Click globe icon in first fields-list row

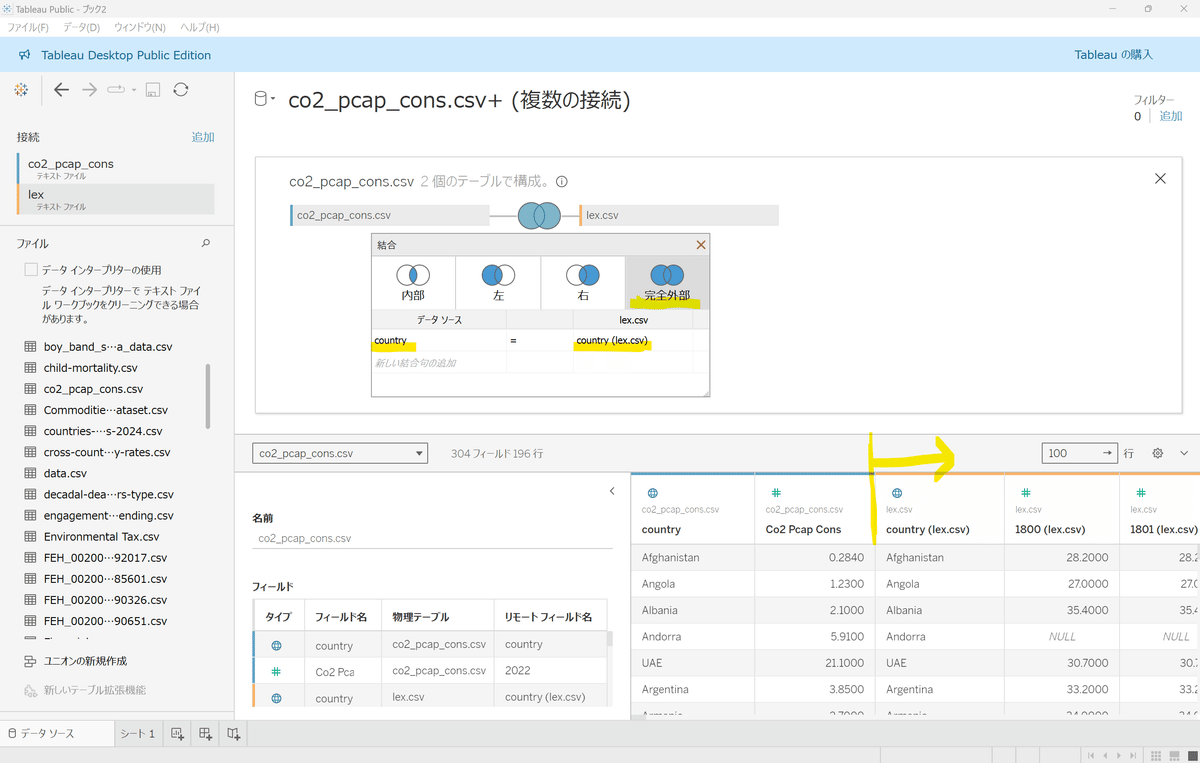pos(276,646)
